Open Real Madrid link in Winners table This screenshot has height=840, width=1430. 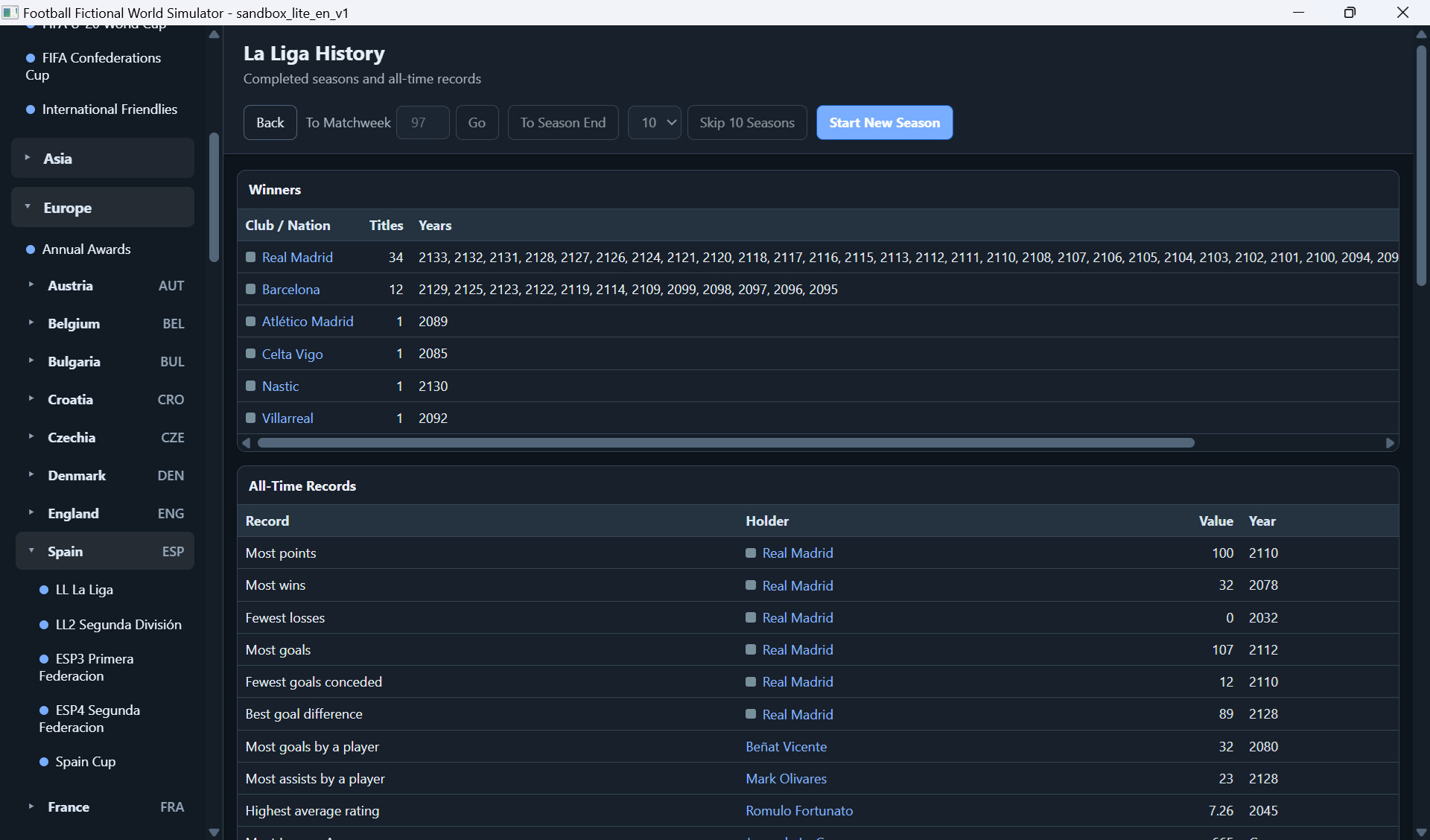click(x=297, y=257)
